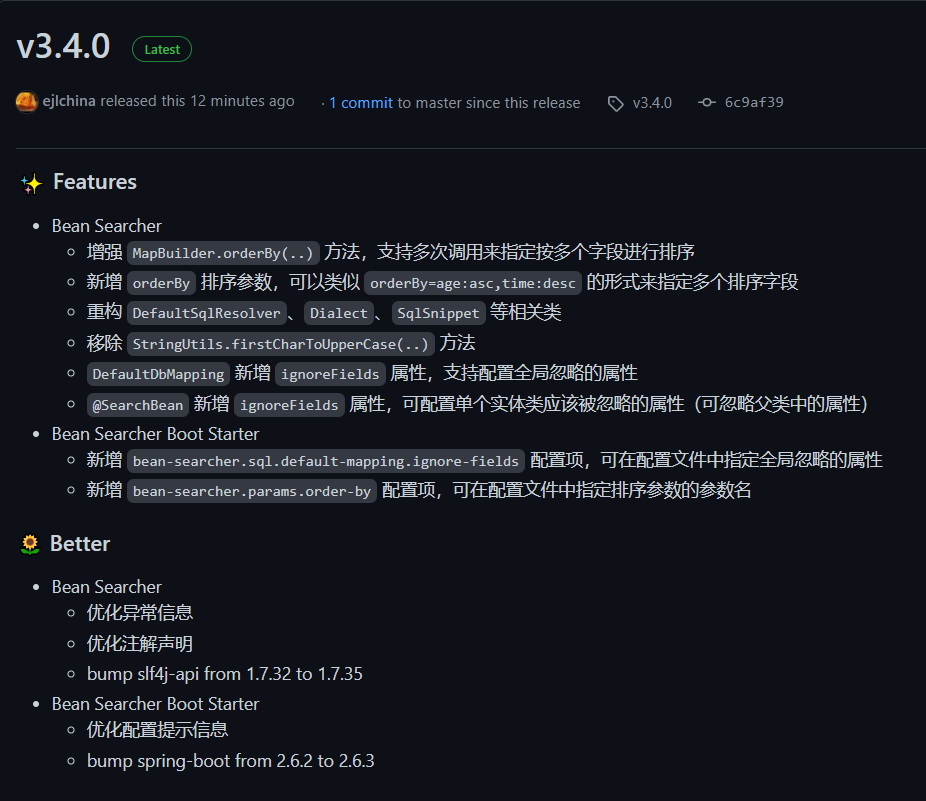Click the ignore-fields configuration code span

point(325,461)
